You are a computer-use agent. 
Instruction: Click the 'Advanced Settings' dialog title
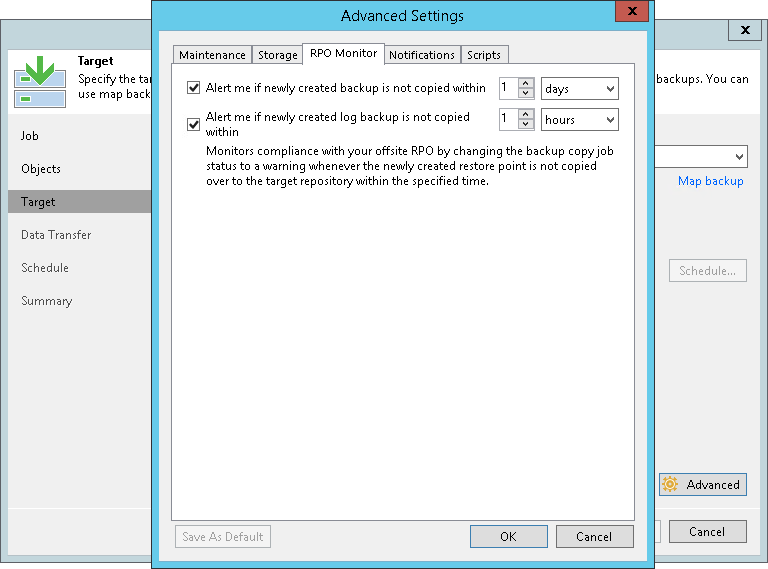tap(402, 16)
